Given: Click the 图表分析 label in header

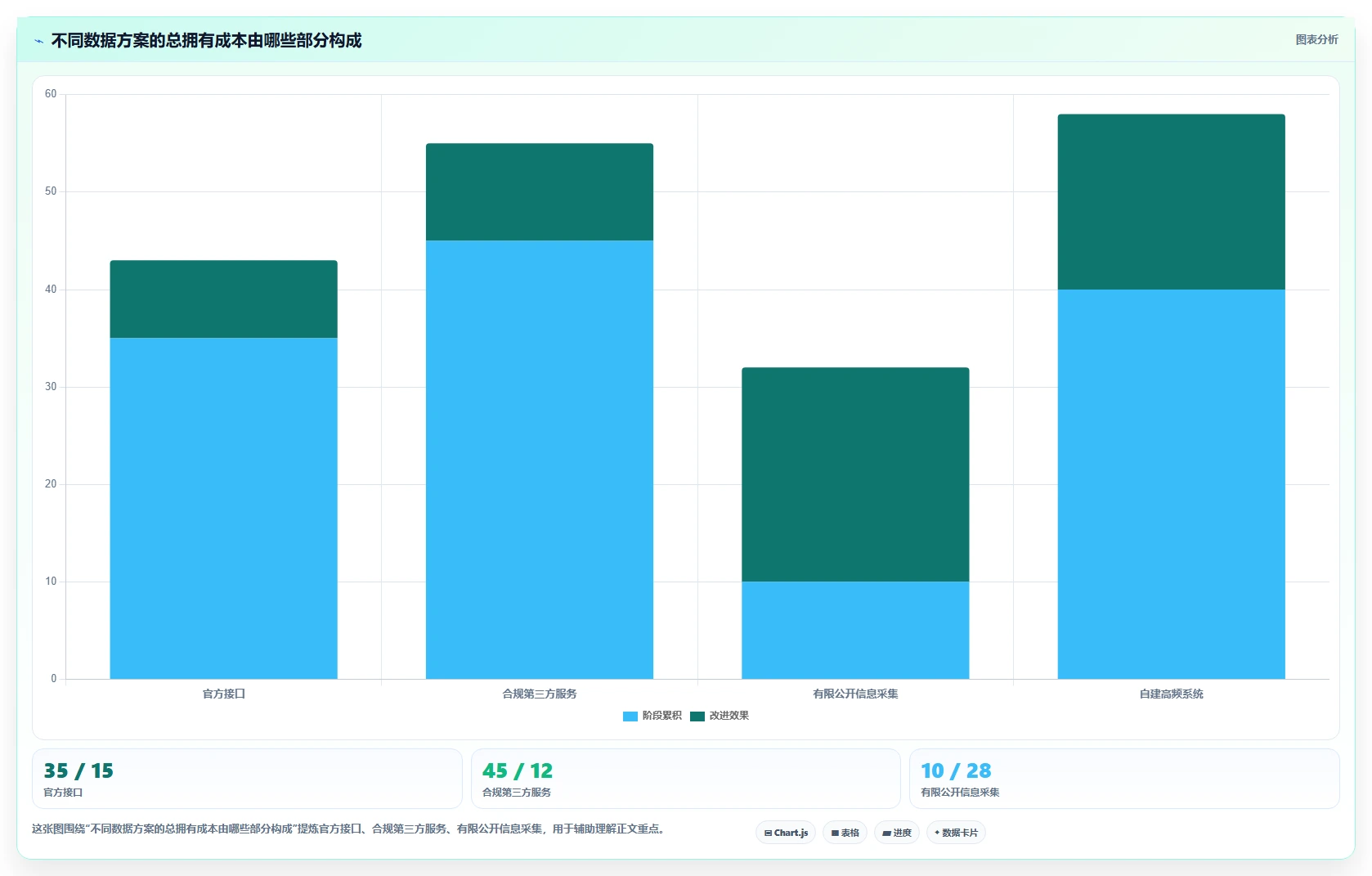Looking at the screenshot, I should 1316,39.
